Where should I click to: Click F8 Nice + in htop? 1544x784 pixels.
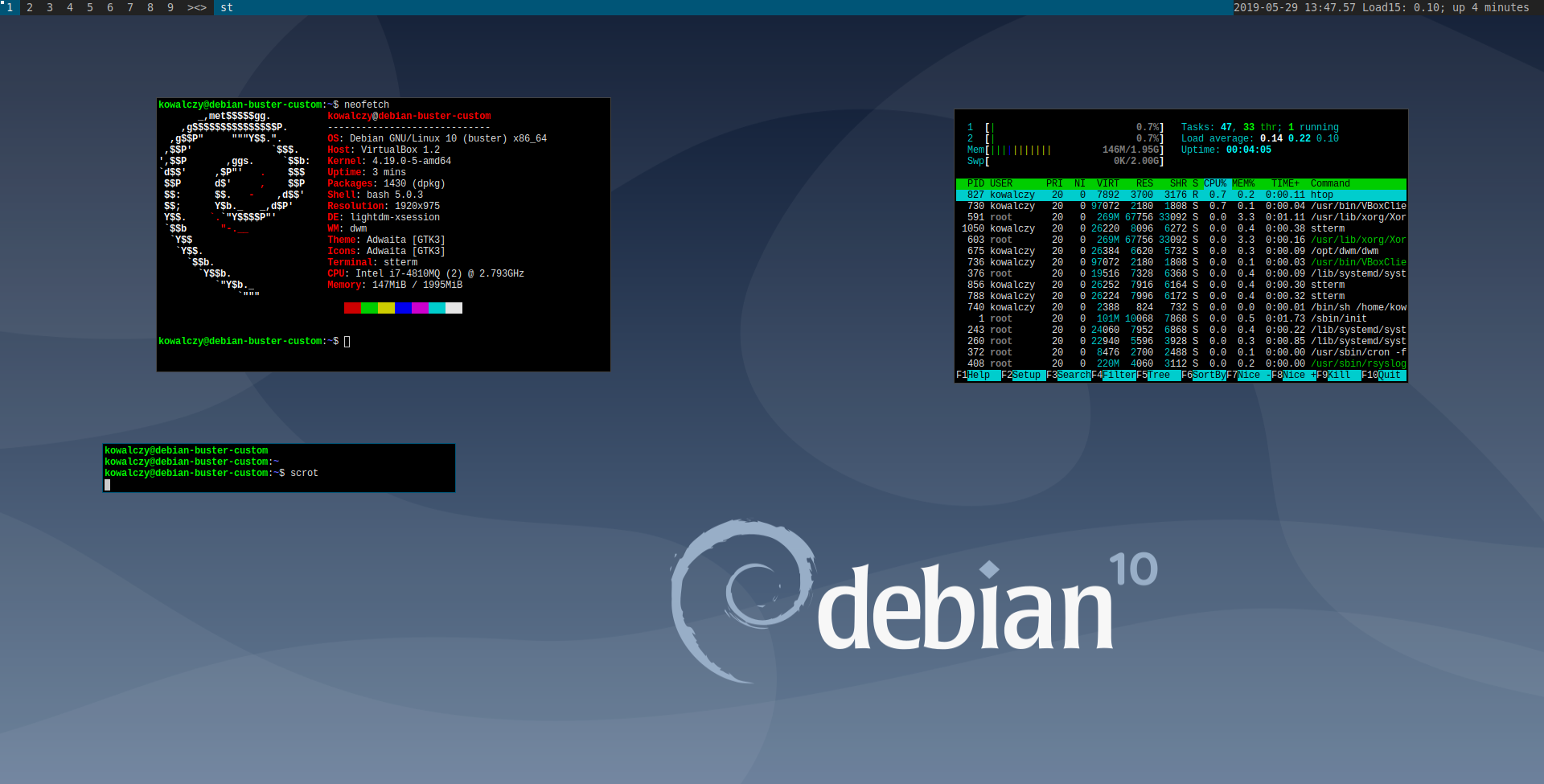click(1294, 376)
